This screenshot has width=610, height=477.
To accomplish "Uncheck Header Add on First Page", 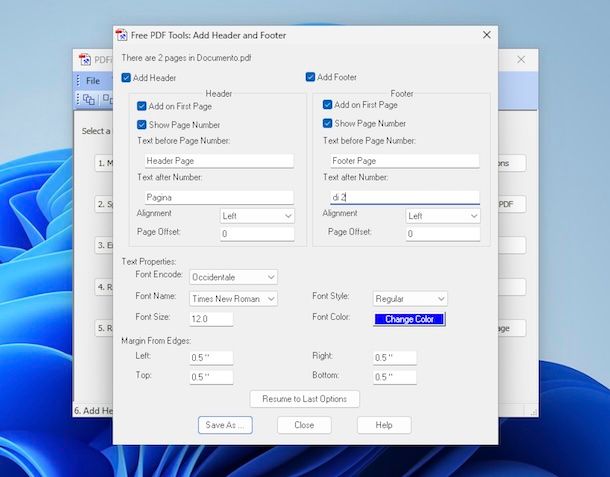I will (x=142, y=106).
